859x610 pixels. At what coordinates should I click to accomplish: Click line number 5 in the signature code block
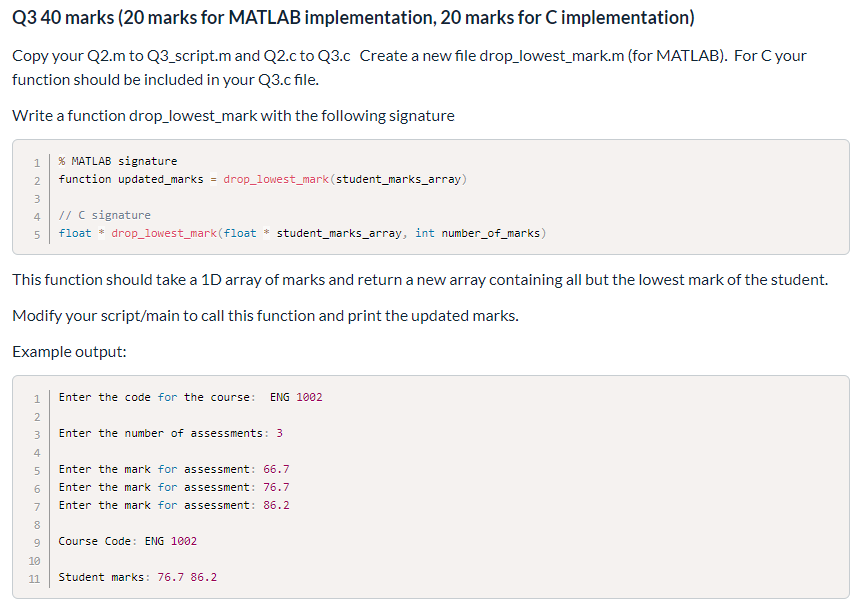click(x=36, y=232)
